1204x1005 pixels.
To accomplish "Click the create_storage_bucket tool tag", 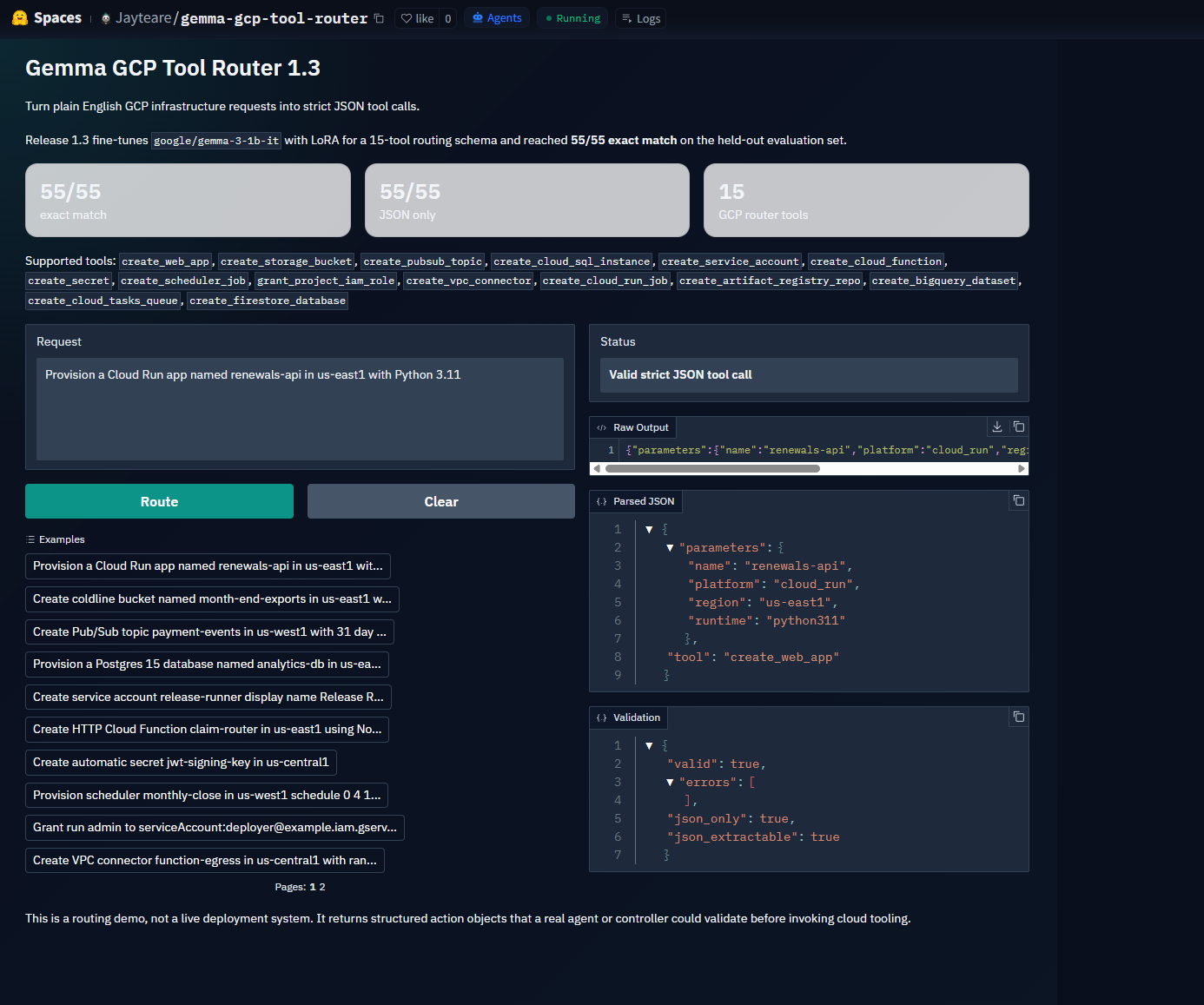I will click(x=287, y=261).
